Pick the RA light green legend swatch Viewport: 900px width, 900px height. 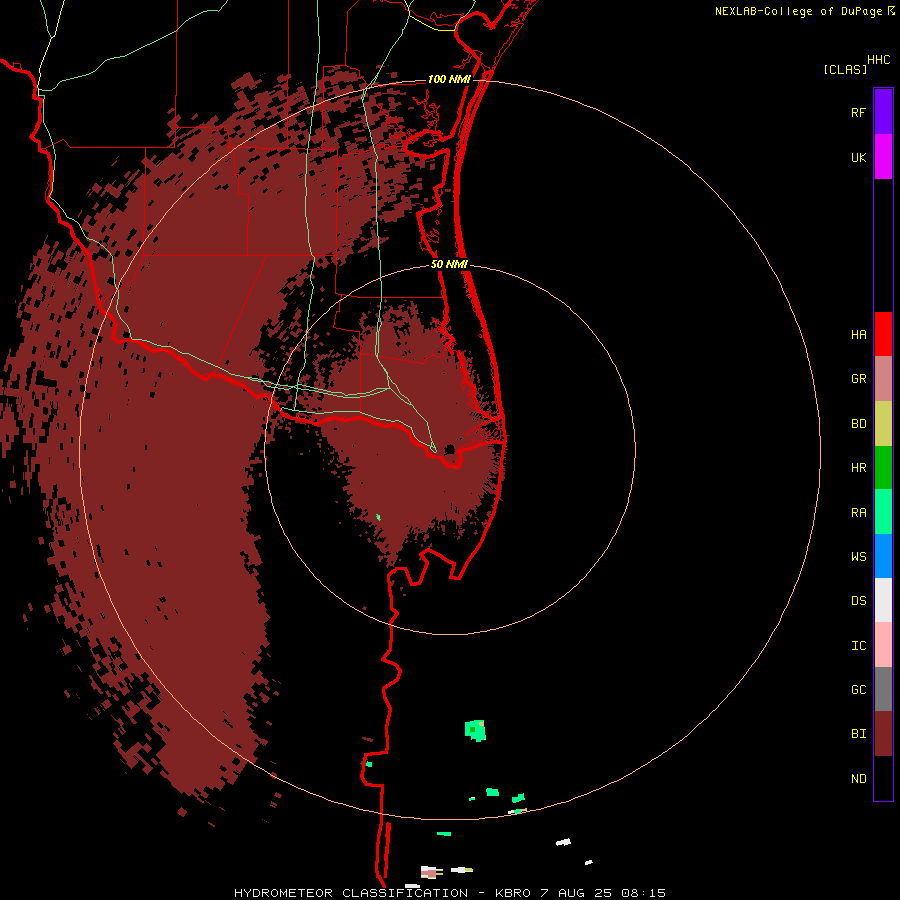coord(883,511)
